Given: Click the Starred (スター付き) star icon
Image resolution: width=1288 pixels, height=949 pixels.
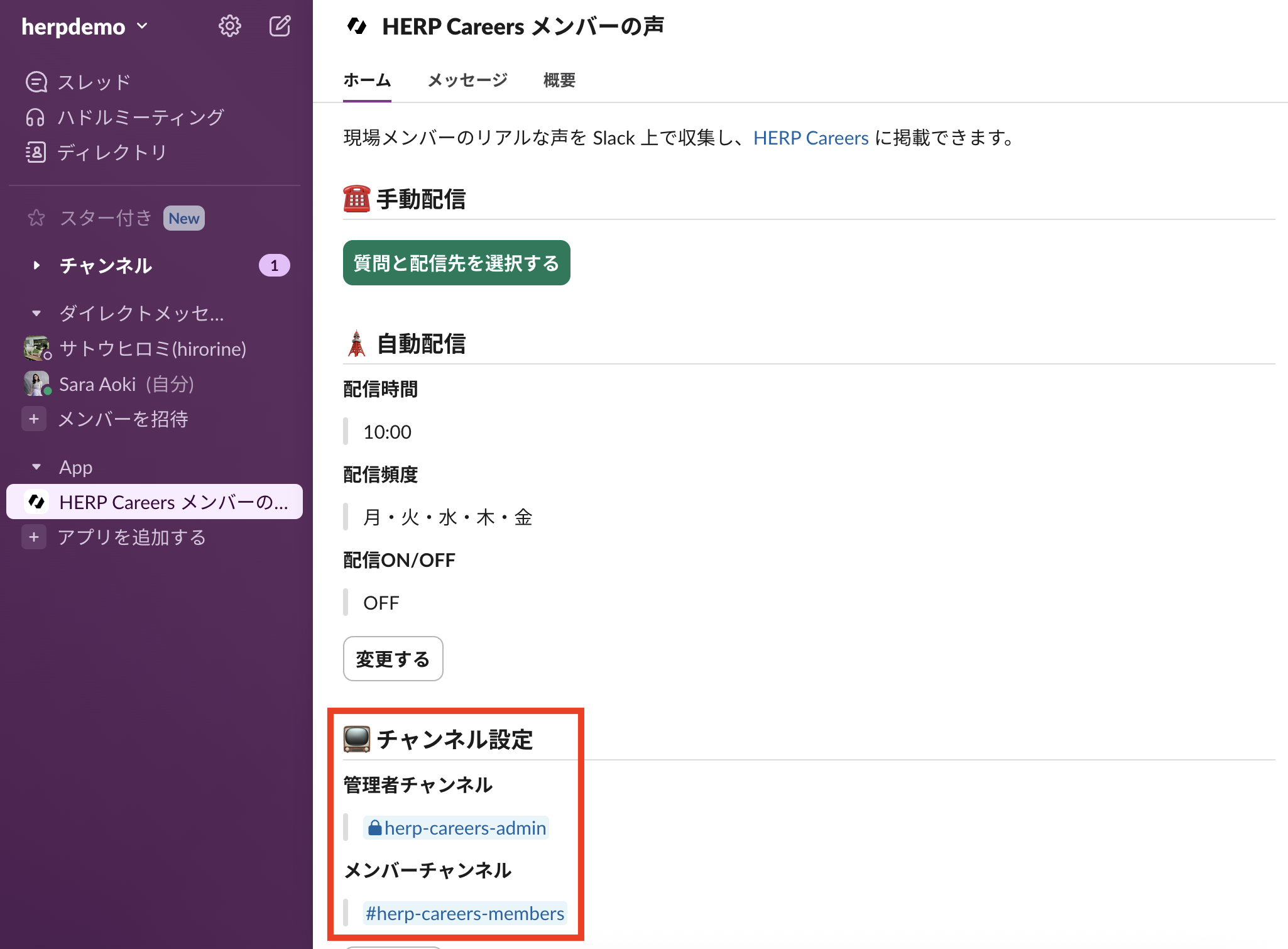Looking at the screenshot, I should (x=36, y=218).
